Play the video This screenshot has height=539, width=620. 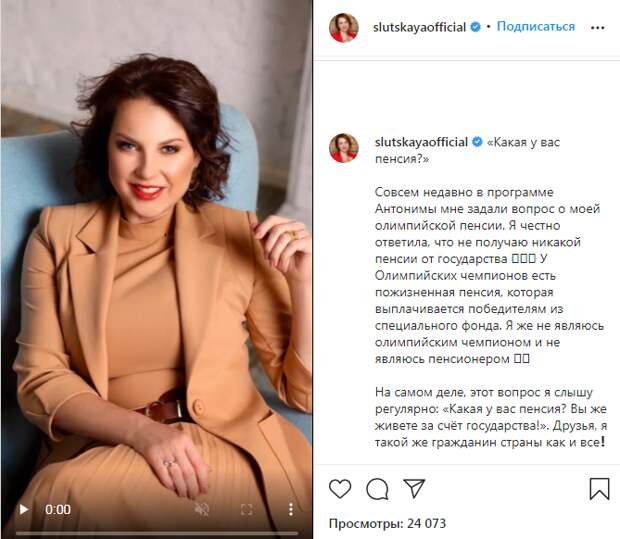click(x=24, y=509)
